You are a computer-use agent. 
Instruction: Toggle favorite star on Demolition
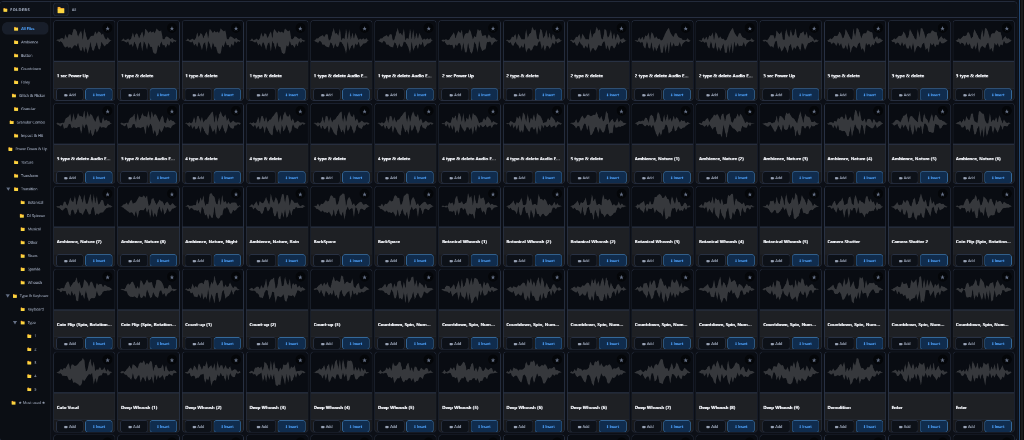coord(877,360)
